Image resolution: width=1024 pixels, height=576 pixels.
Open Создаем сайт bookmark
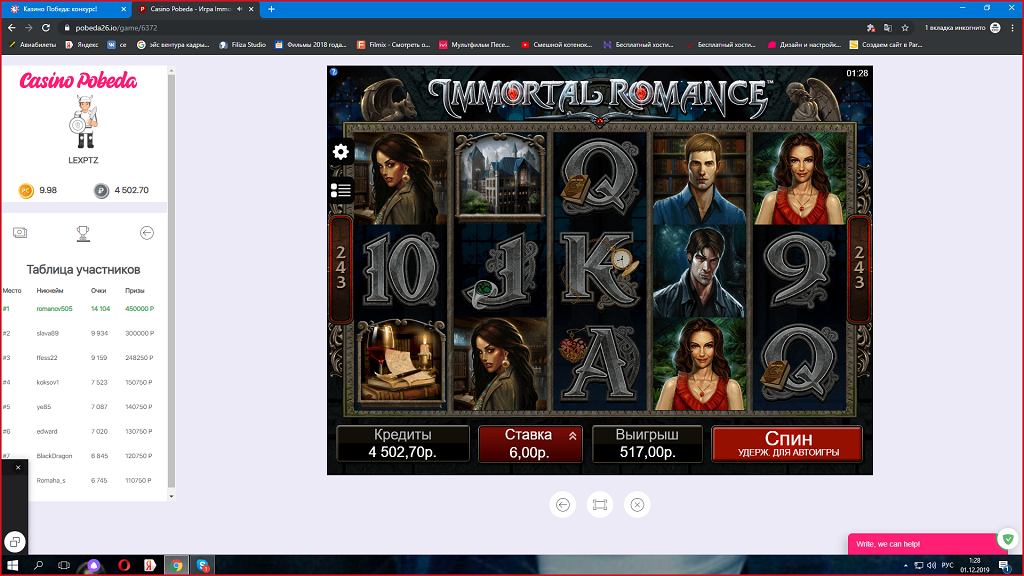886,44
